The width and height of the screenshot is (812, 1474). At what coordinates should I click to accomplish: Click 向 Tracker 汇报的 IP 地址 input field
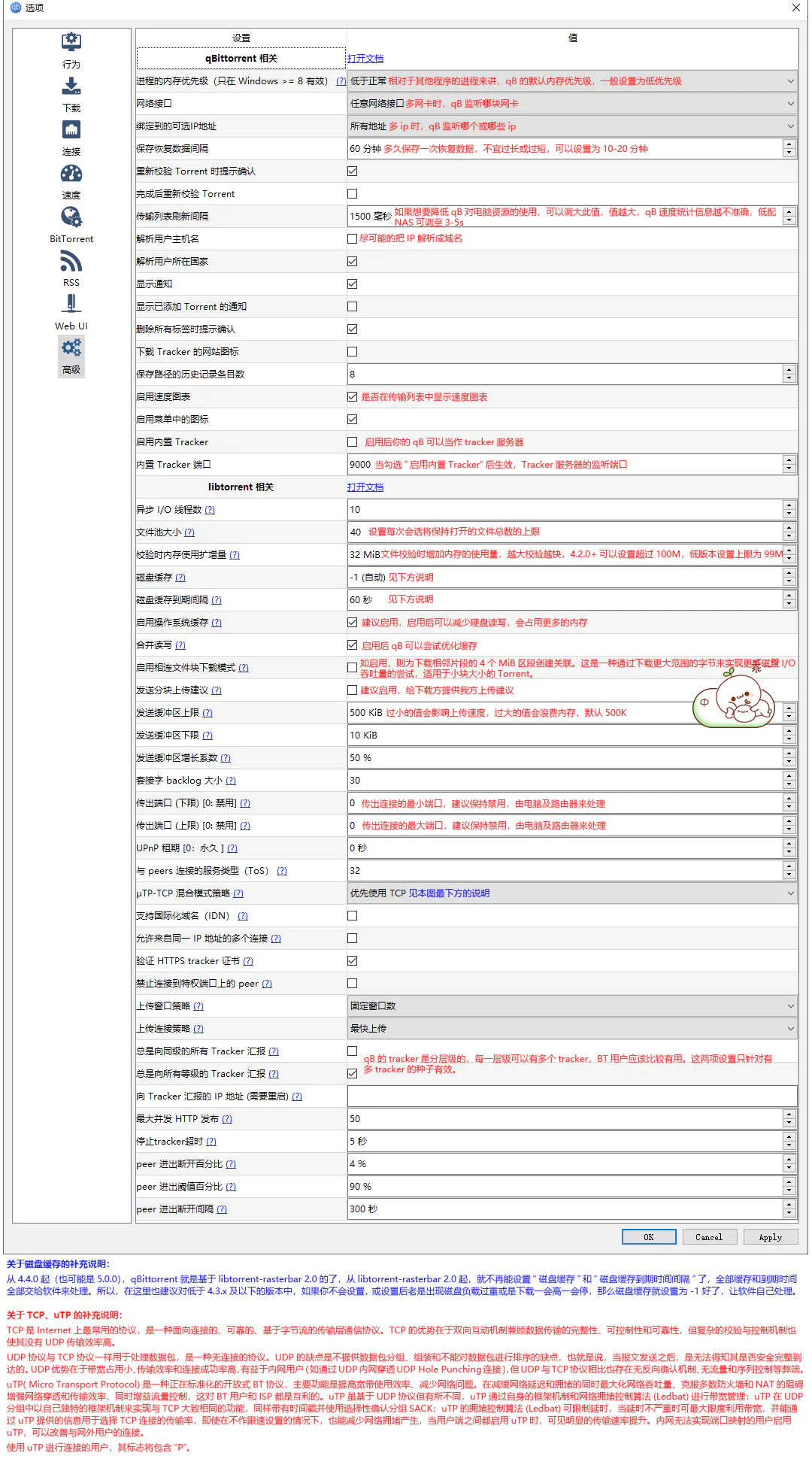click(572, 1096)
